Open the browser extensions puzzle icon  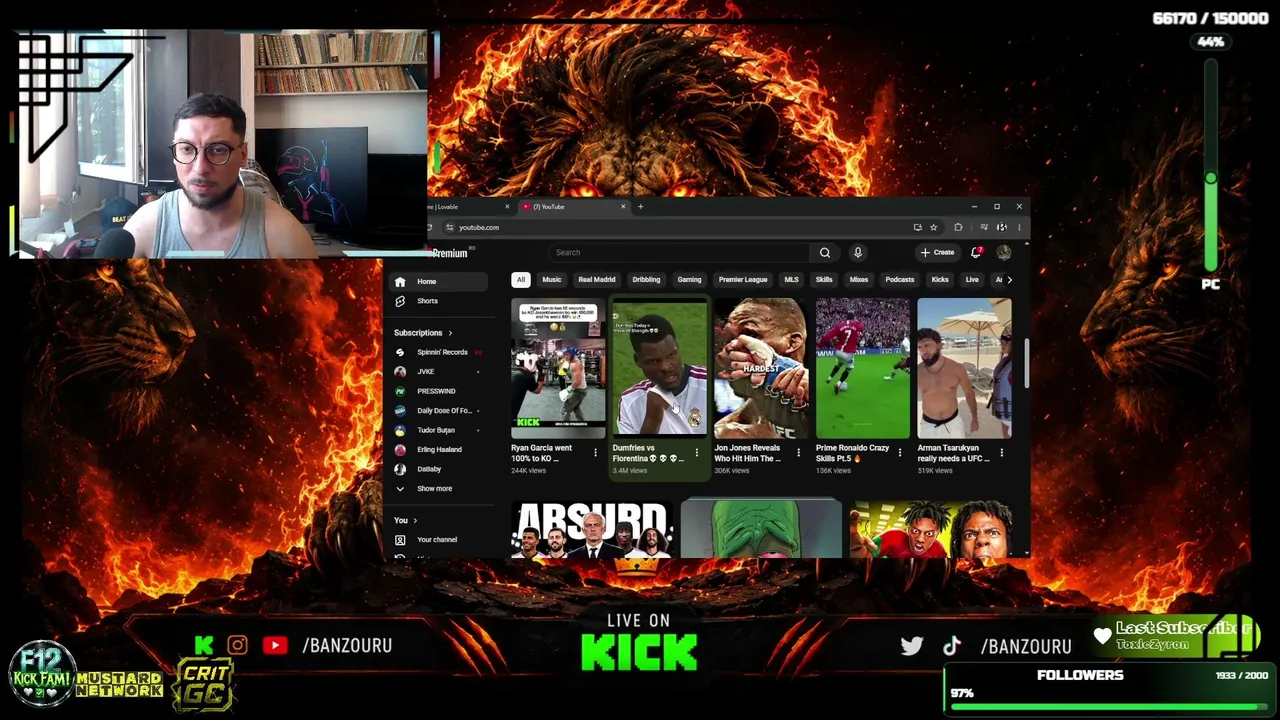point(958,227)
